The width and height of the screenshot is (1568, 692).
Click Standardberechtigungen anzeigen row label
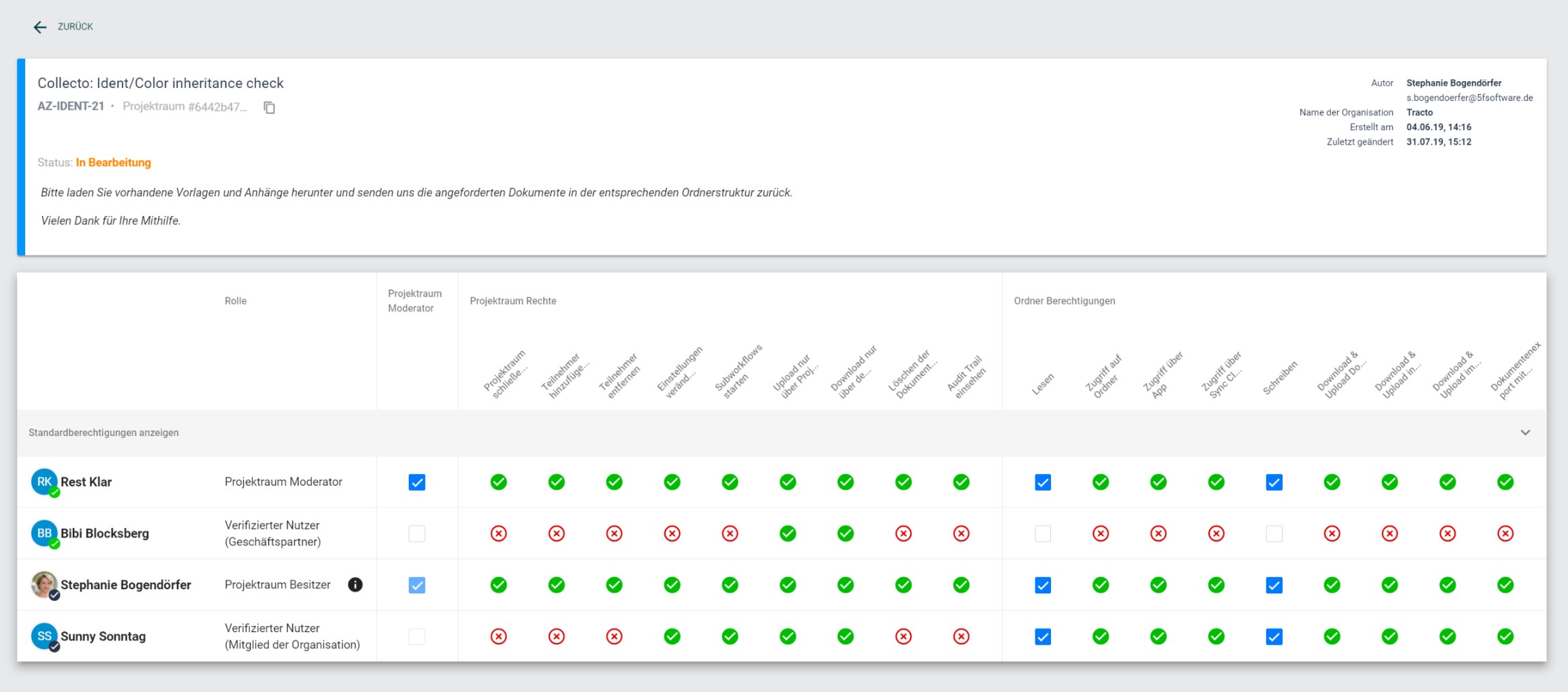(104, 432)
